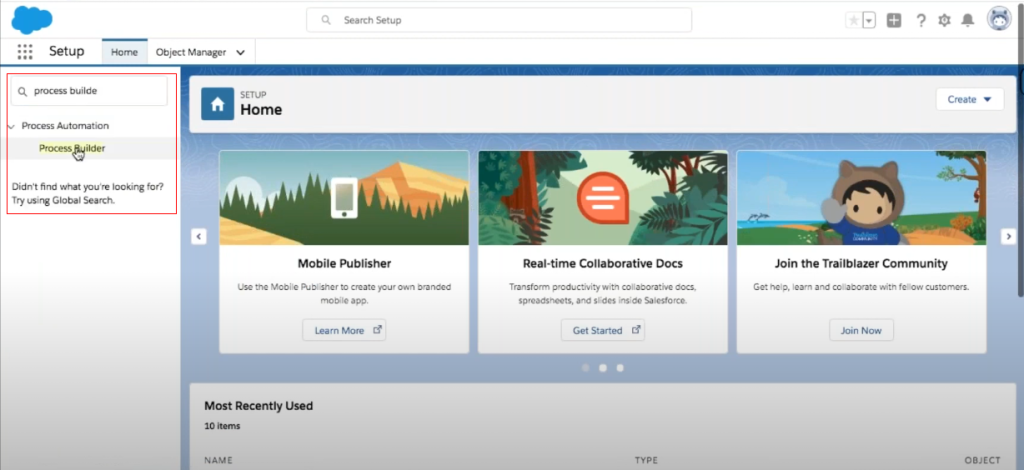
Task: Expand the Object Manager tab dropdown
Action: pos(240,52)
